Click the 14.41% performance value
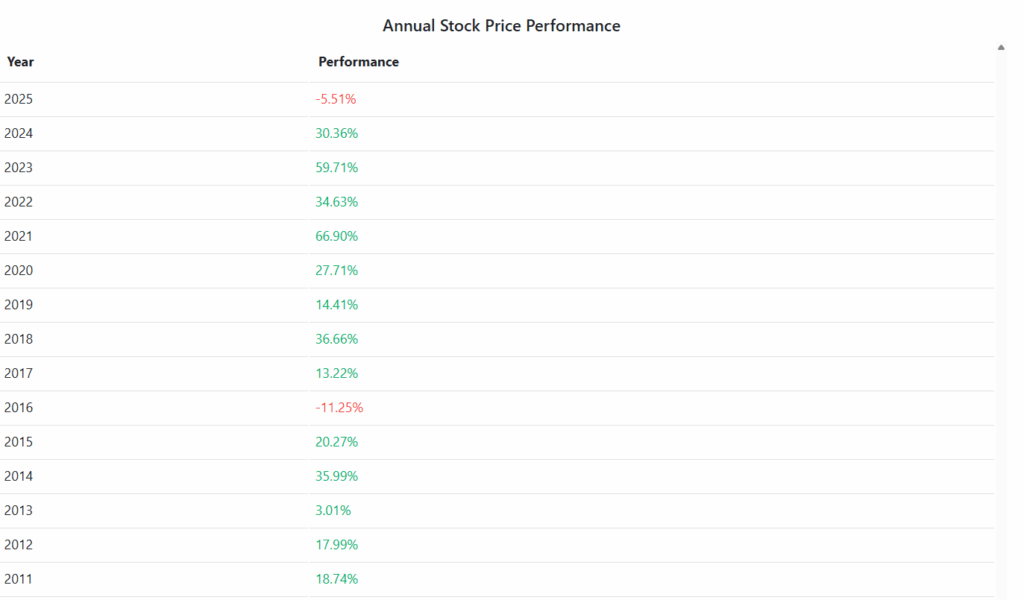 [336, 305]
